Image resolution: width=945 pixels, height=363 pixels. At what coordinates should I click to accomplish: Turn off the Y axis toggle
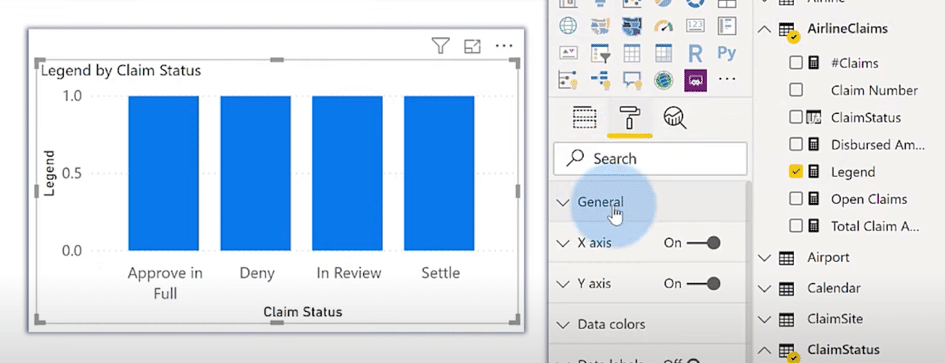pyautogui.click(x=703, y=283)
